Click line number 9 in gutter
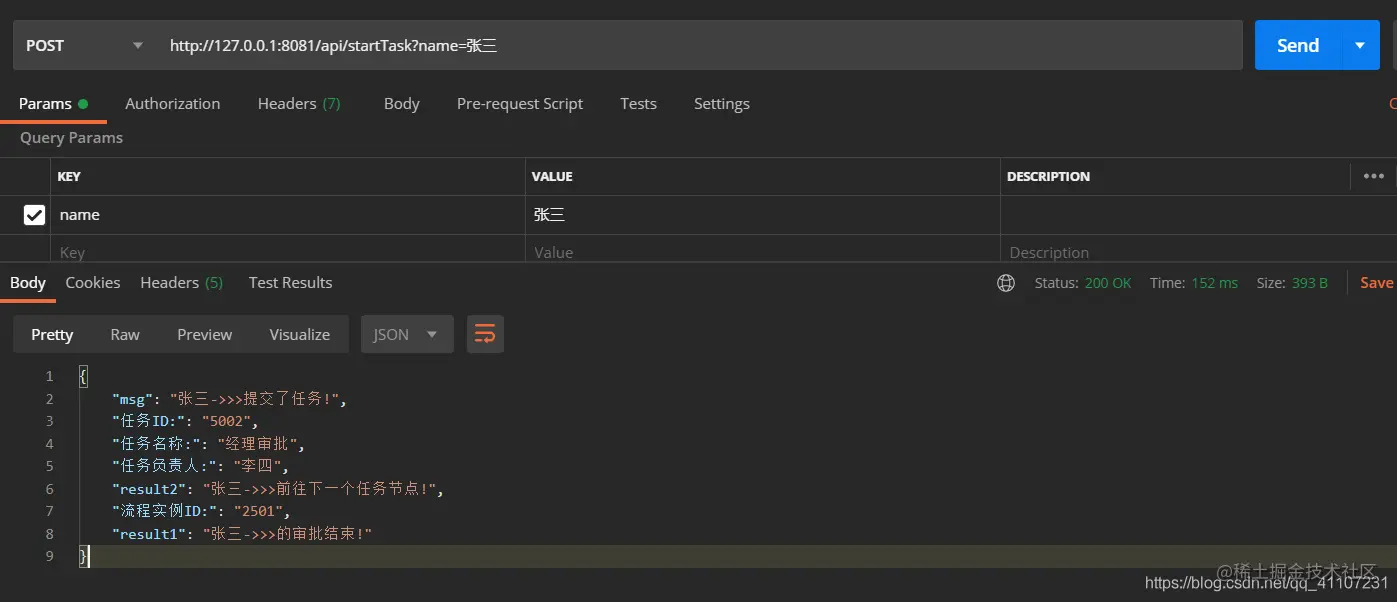Screen dimensions: 1397x602 49,556
